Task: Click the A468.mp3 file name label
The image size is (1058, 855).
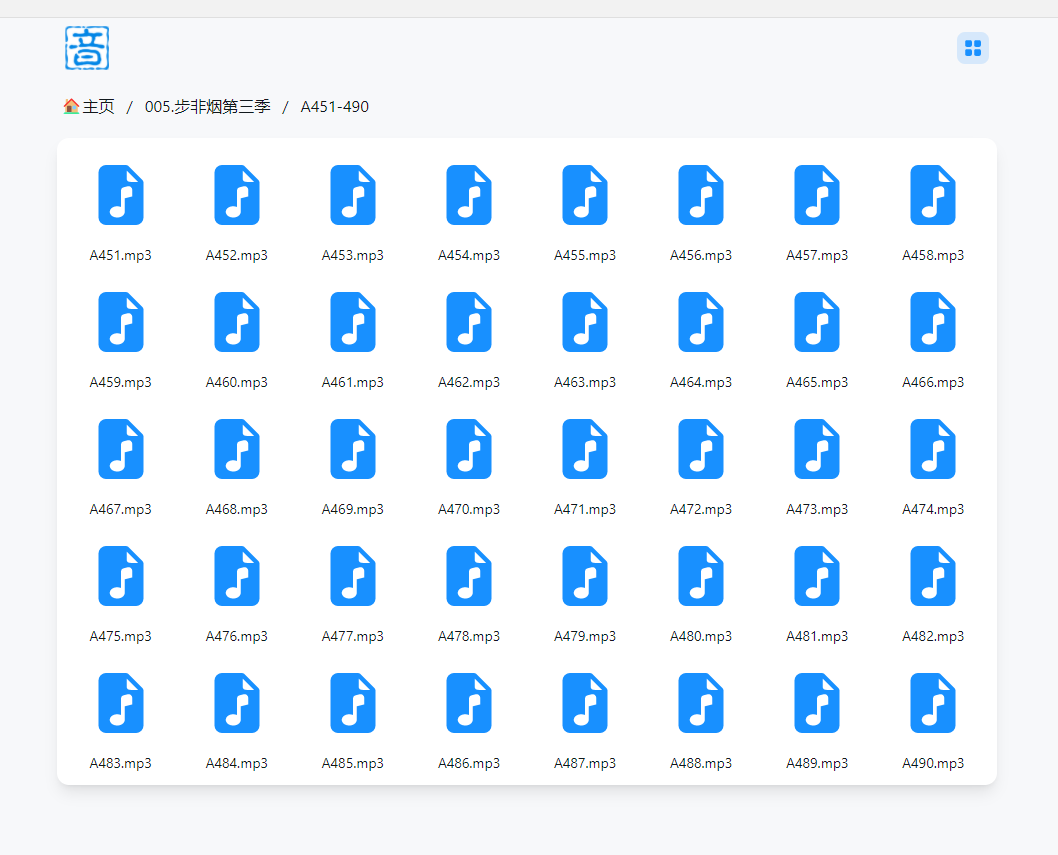Action: tap(237, 509)
